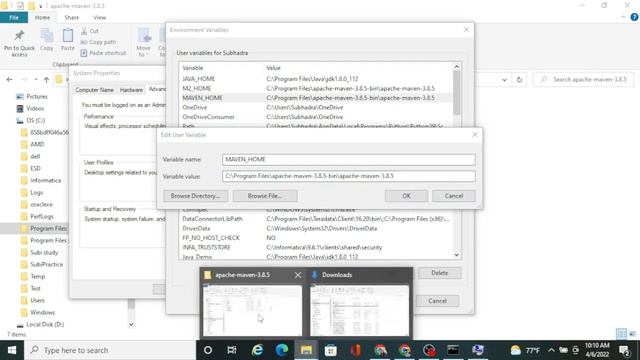Open Internet Explorer from taskbar
This screenshot has height=360, width=640.
pyautogui.click(x=257, y=350)
